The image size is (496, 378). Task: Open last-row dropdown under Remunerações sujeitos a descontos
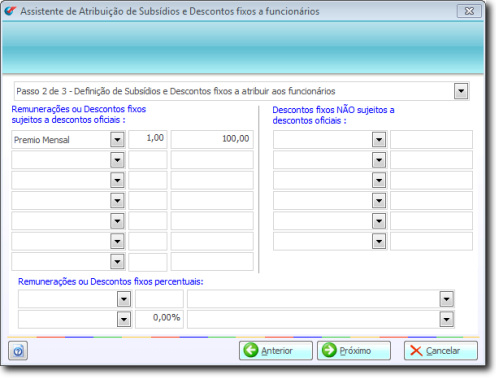click(117, 262)
